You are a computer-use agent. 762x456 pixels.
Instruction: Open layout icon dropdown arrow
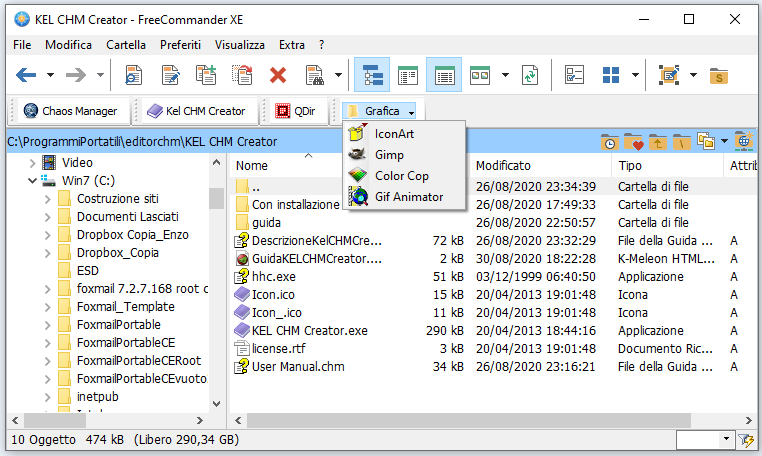click(635, 75)
